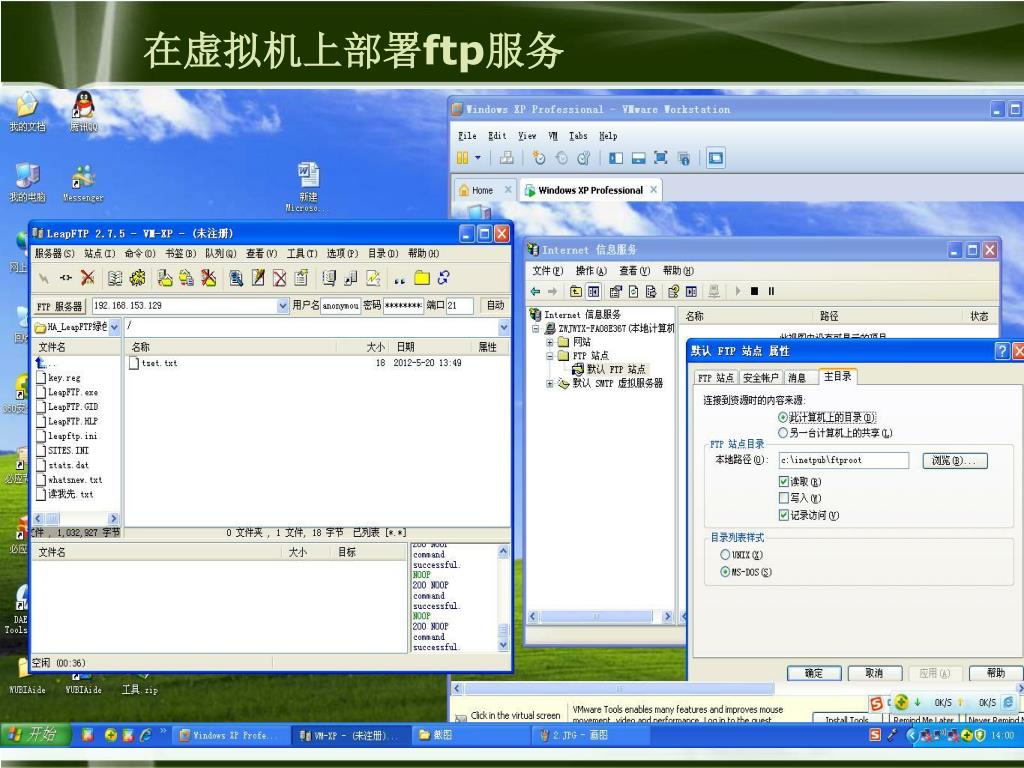Click the LeapFTP yellow new folder icon

click(x=422, y=278)
